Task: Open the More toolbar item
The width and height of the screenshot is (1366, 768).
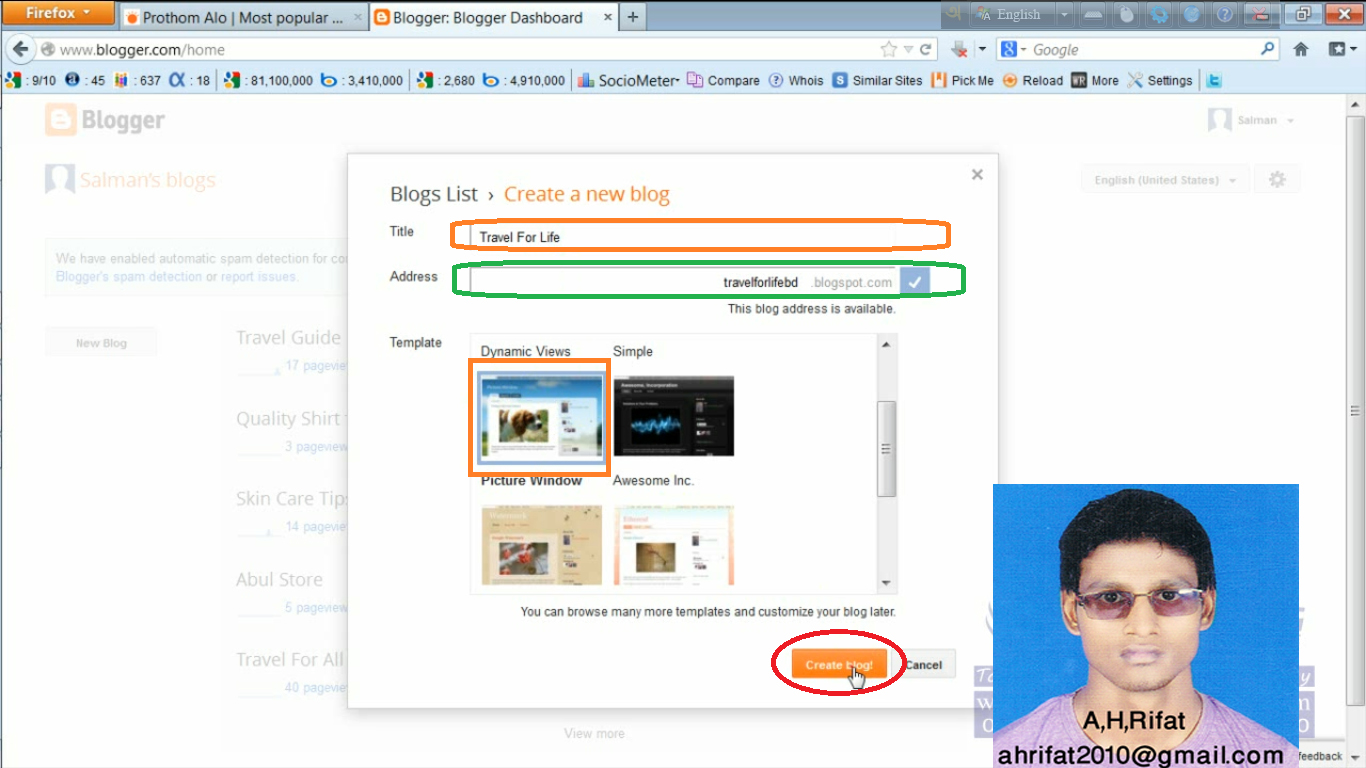Action: tap(1095, 80)
